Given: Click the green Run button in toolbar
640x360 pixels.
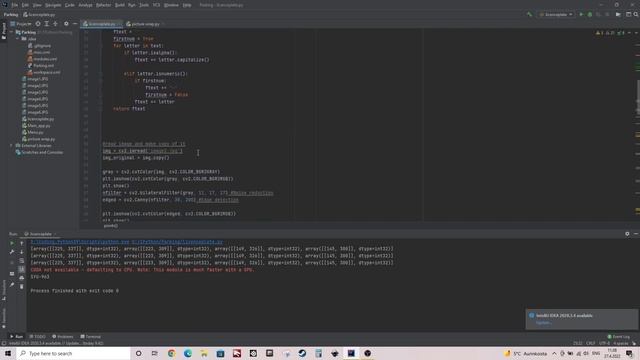Looking at the screenshot, I should point(581,15).
